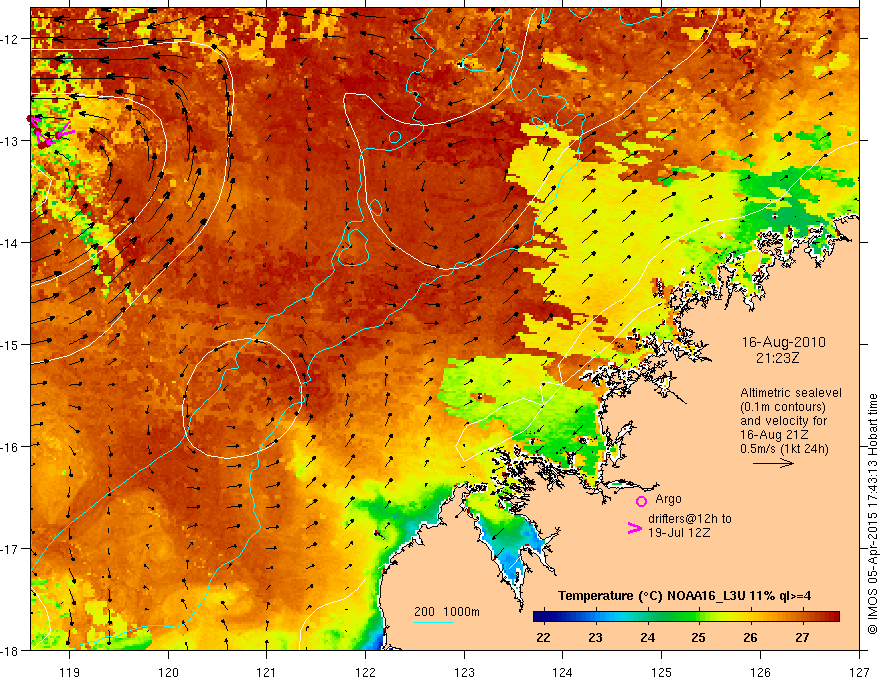Click the "Argo" legend label
The width and height of the screenshot is (880, 680).
coord(668,499)
